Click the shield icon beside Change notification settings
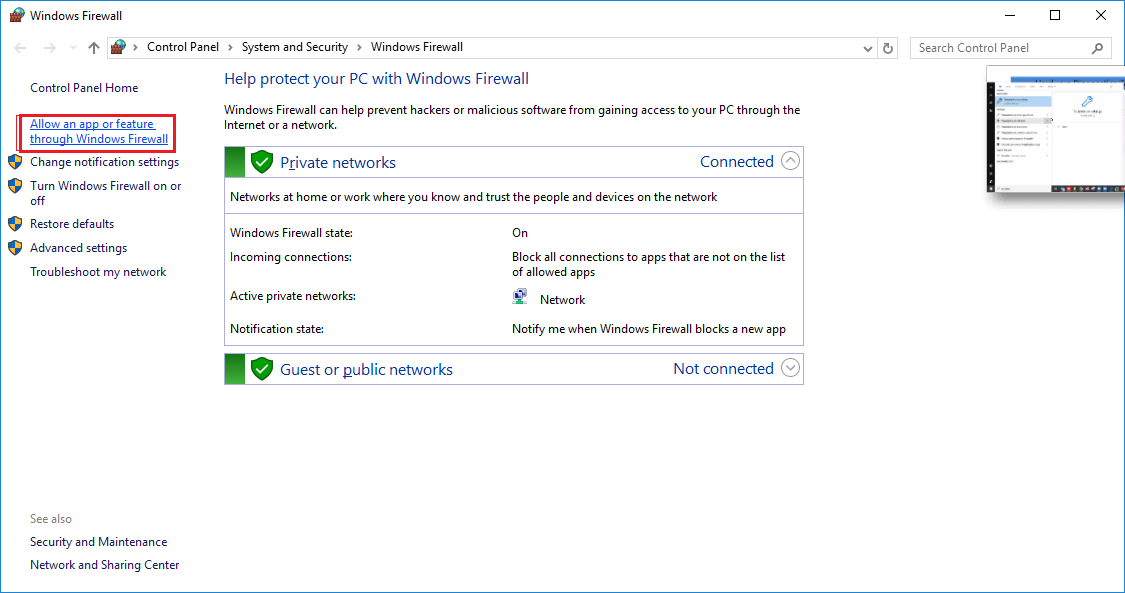 pyautogui.click(x=15, y=162)
